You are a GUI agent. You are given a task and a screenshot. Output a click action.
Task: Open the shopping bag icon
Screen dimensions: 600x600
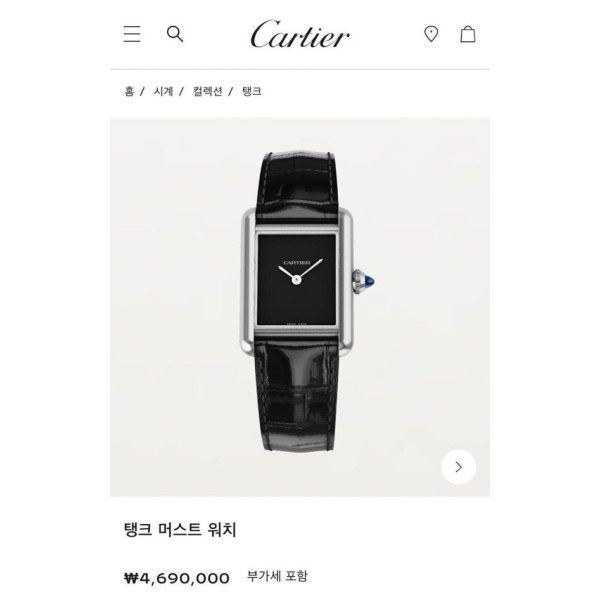point(468,34)
